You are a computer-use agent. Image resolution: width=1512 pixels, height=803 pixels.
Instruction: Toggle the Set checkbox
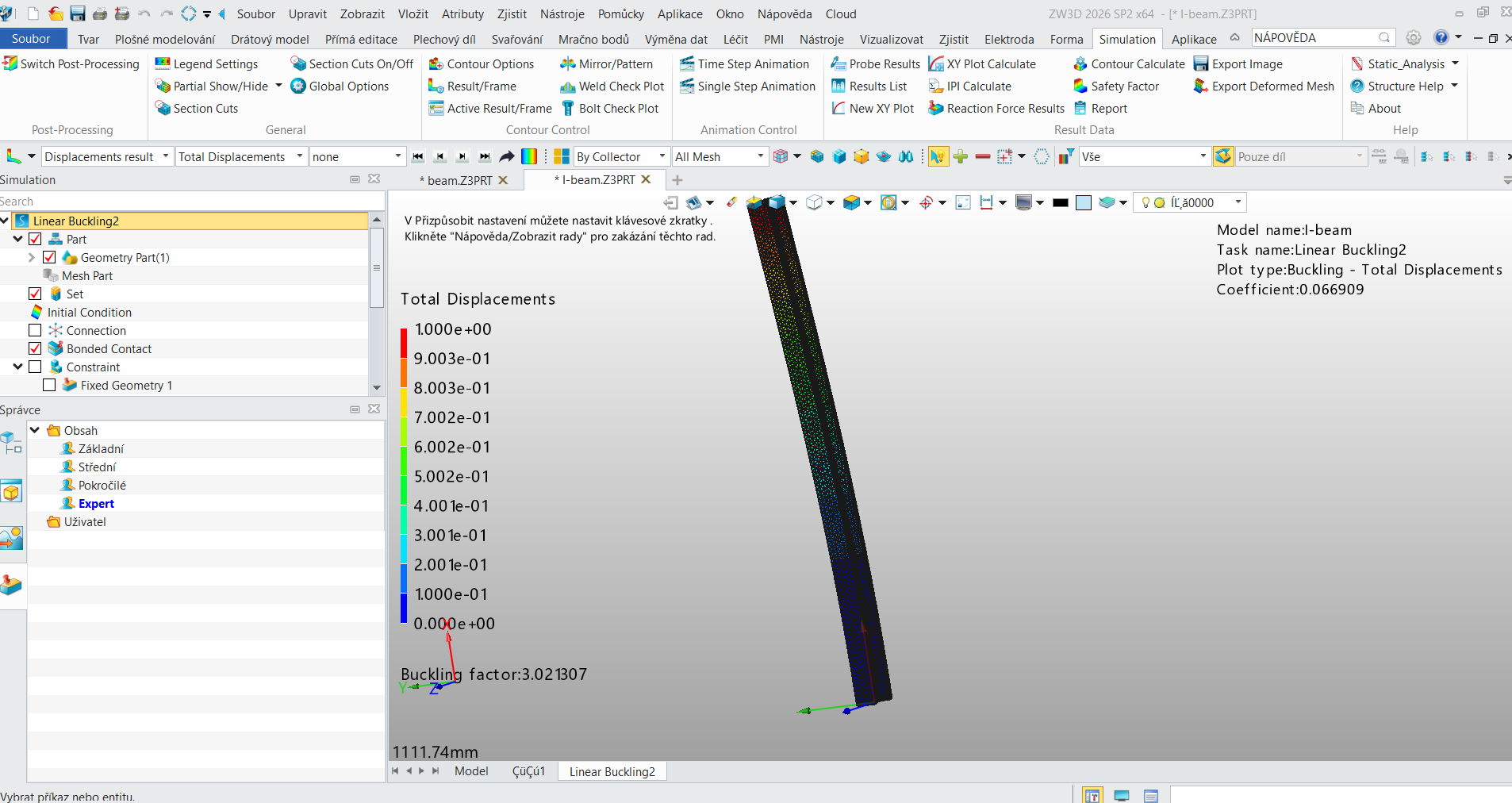35,294
